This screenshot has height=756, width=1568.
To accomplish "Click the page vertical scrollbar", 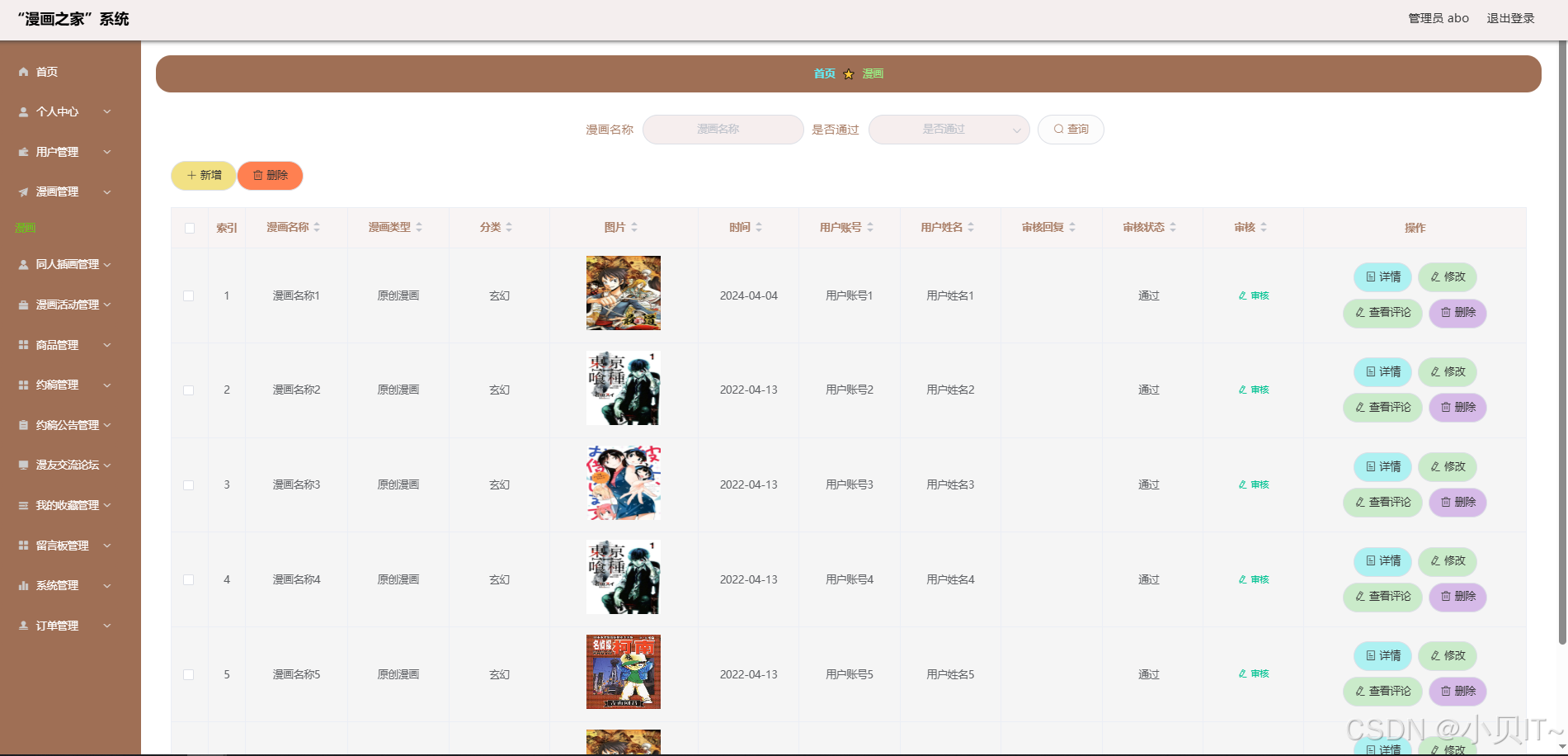I will click(x=1562, y=342).
